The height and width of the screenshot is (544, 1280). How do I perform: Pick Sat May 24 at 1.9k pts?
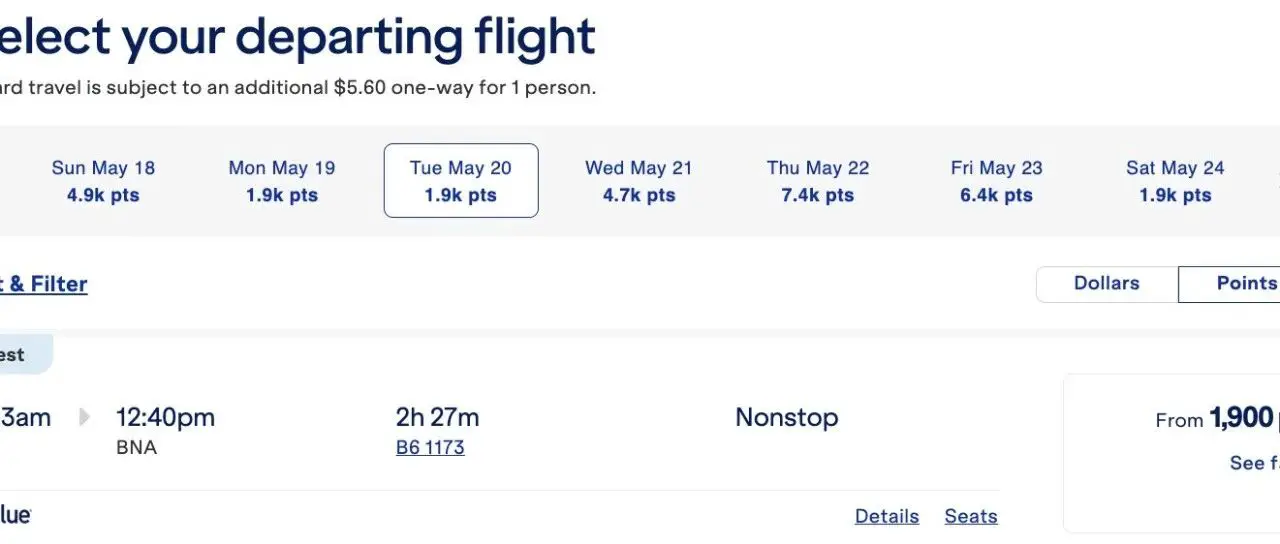tap(1174, 181)
